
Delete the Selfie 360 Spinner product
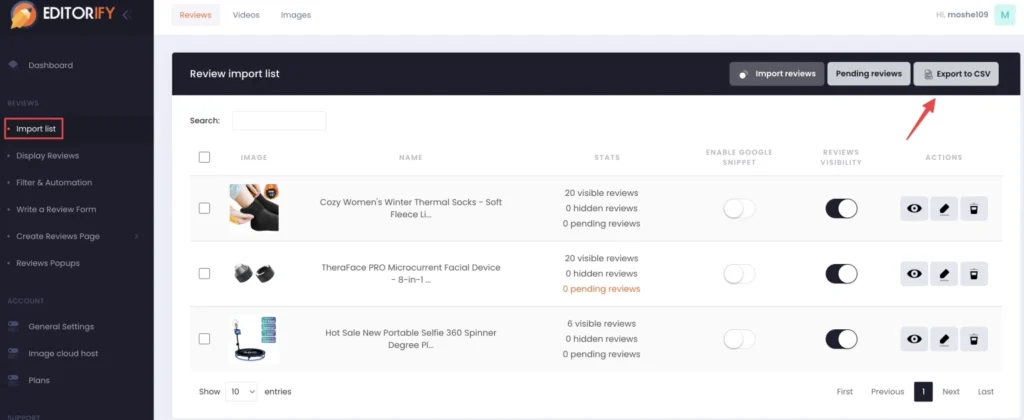(974, 339)
